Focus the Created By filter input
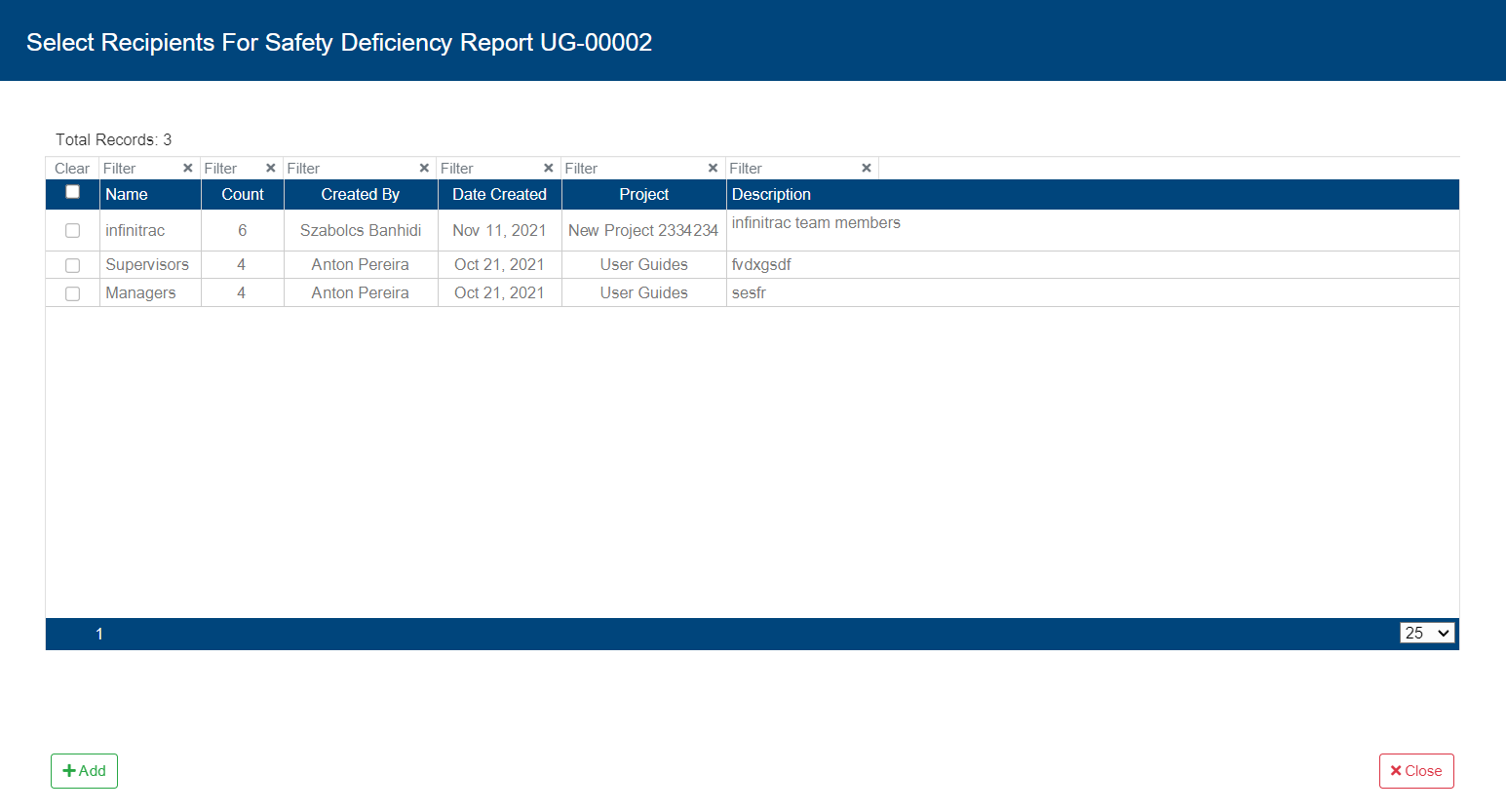 [x=351, y=168]
